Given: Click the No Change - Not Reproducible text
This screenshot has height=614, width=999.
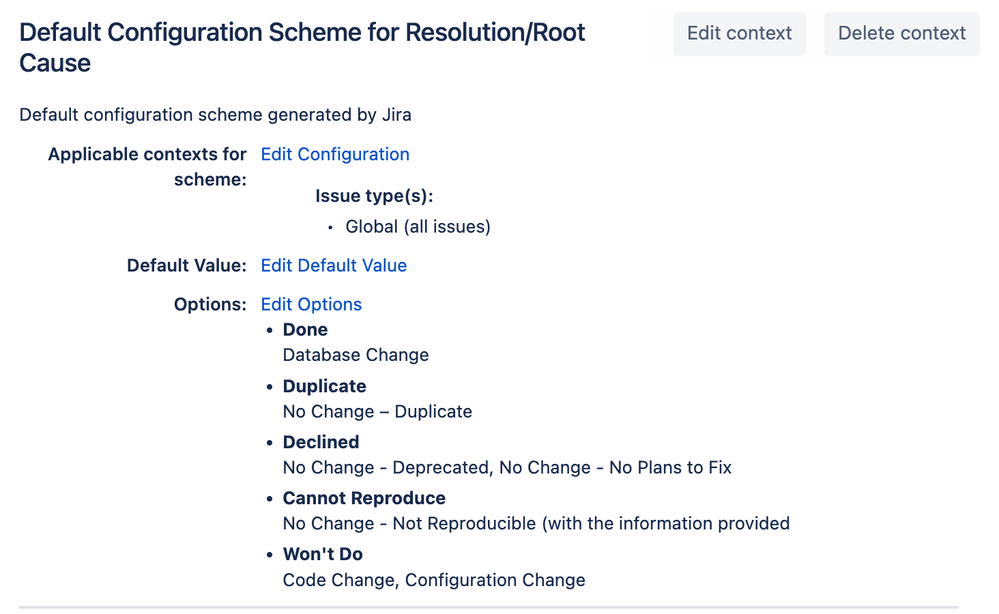Looking at the screenshot, I should pyautogui.click(x=536, y=523).
